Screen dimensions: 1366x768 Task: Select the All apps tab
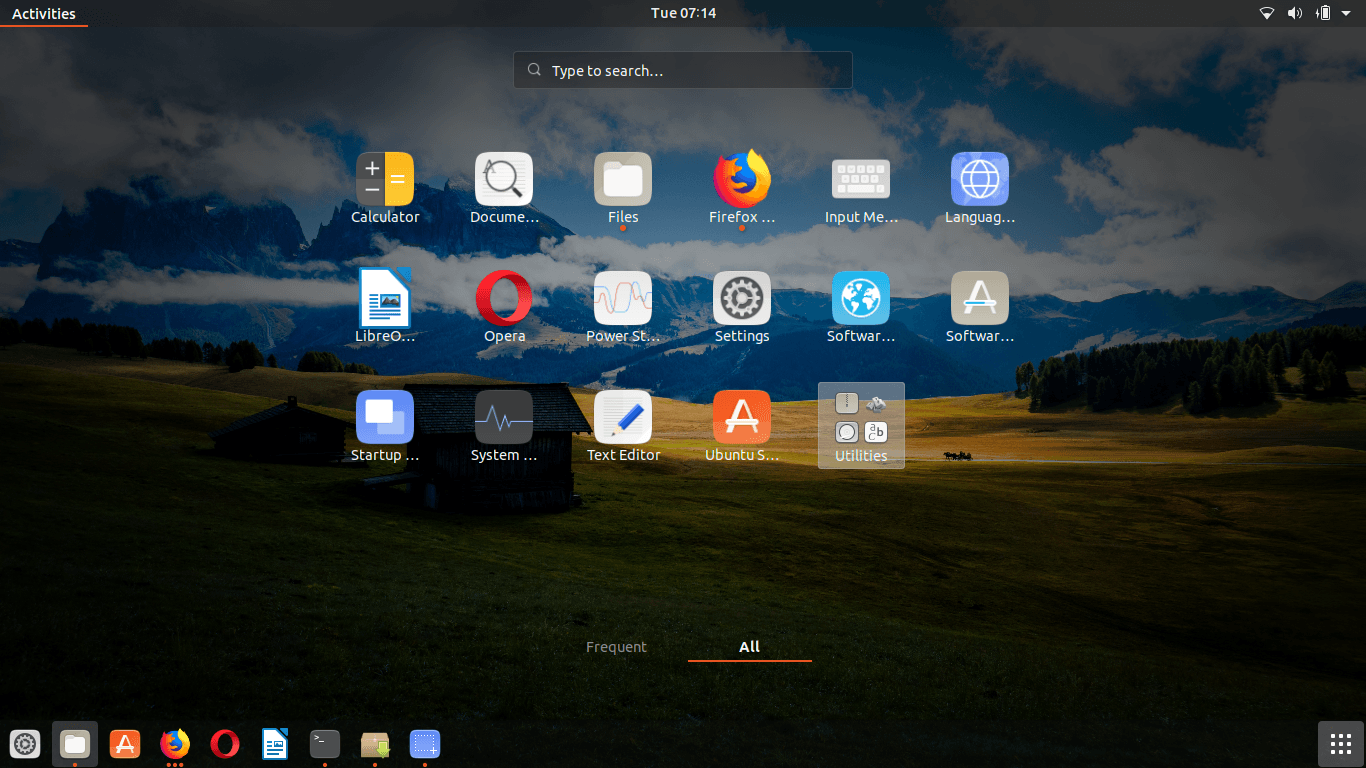(749, 647)
